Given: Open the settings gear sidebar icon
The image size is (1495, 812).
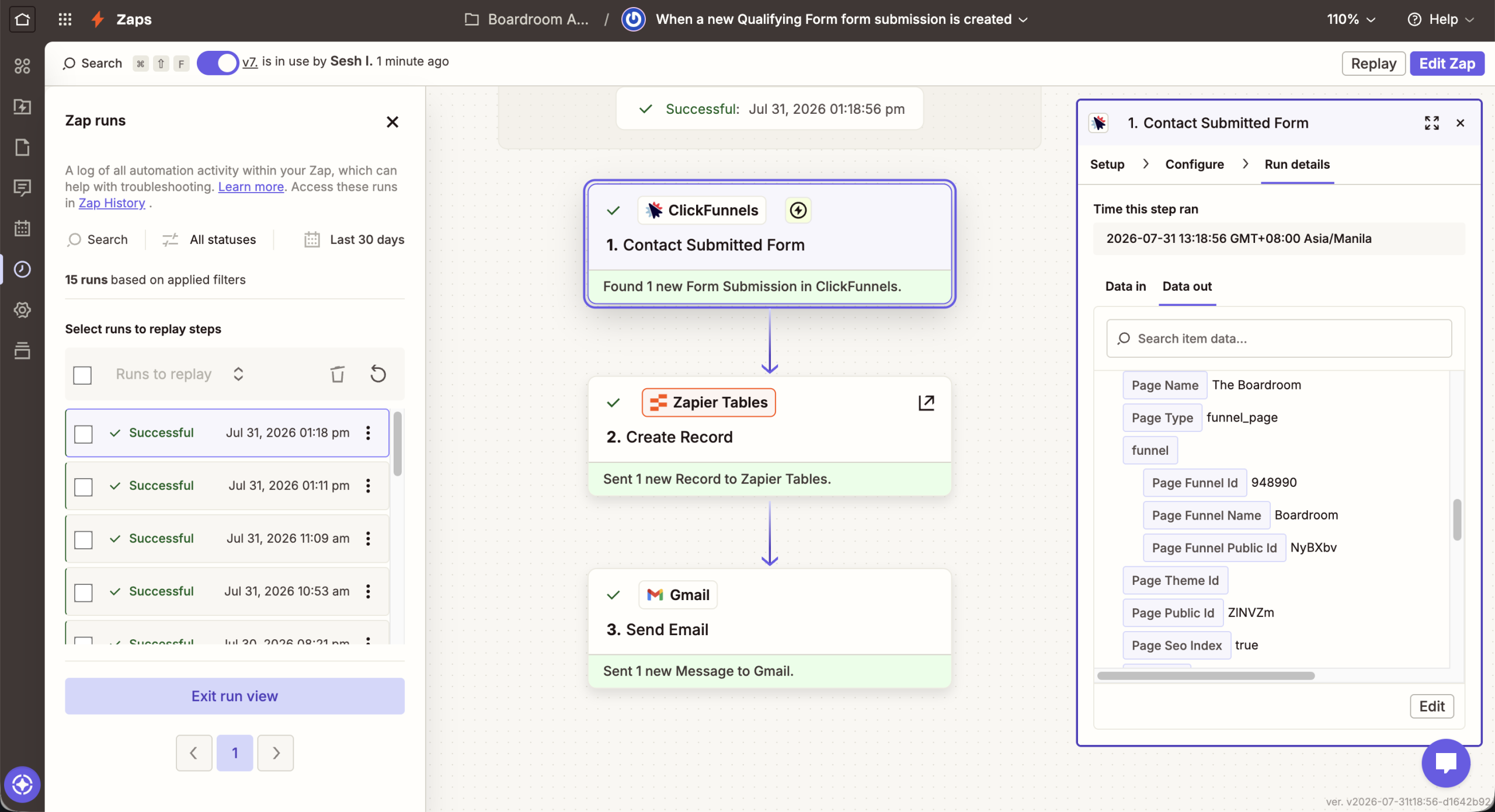Looking at the screenshot, I should [22, 310].
